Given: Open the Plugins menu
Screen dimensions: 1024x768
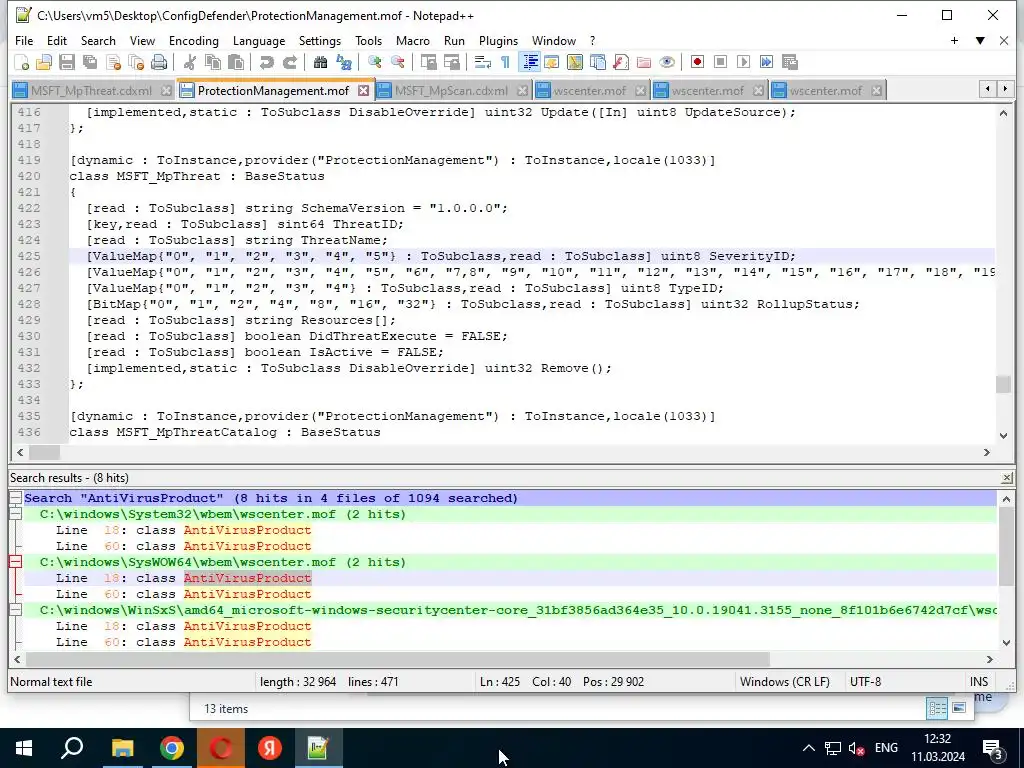Looking at the screenshot, I should [498, 40].
